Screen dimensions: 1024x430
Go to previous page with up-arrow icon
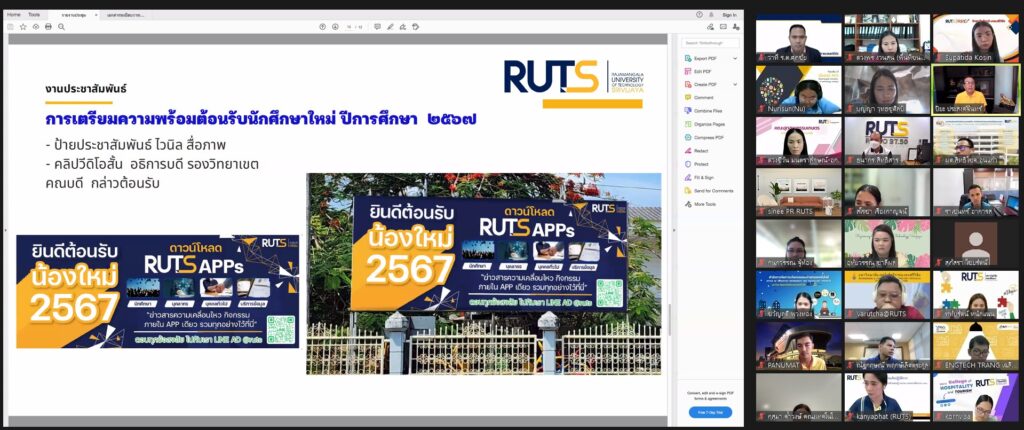[322, 27]
